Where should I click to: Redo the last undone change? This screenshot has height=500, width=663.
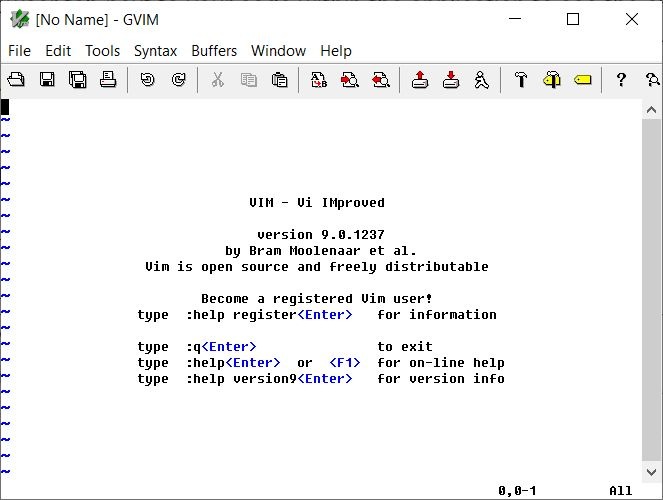(179, 79)
